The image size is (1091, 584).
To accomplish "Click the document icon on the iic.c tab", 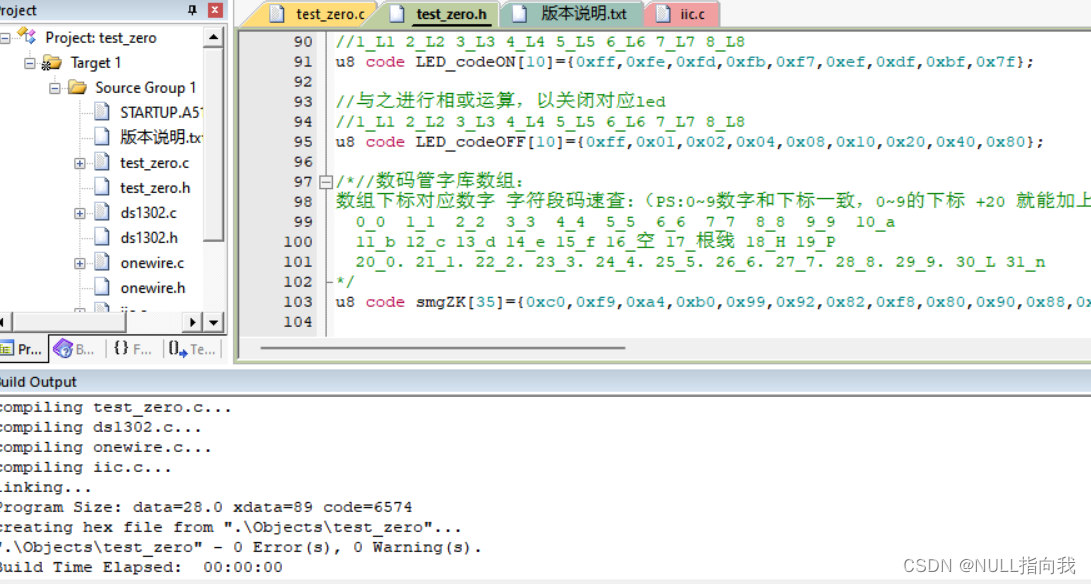I will (x=661, y=14).
